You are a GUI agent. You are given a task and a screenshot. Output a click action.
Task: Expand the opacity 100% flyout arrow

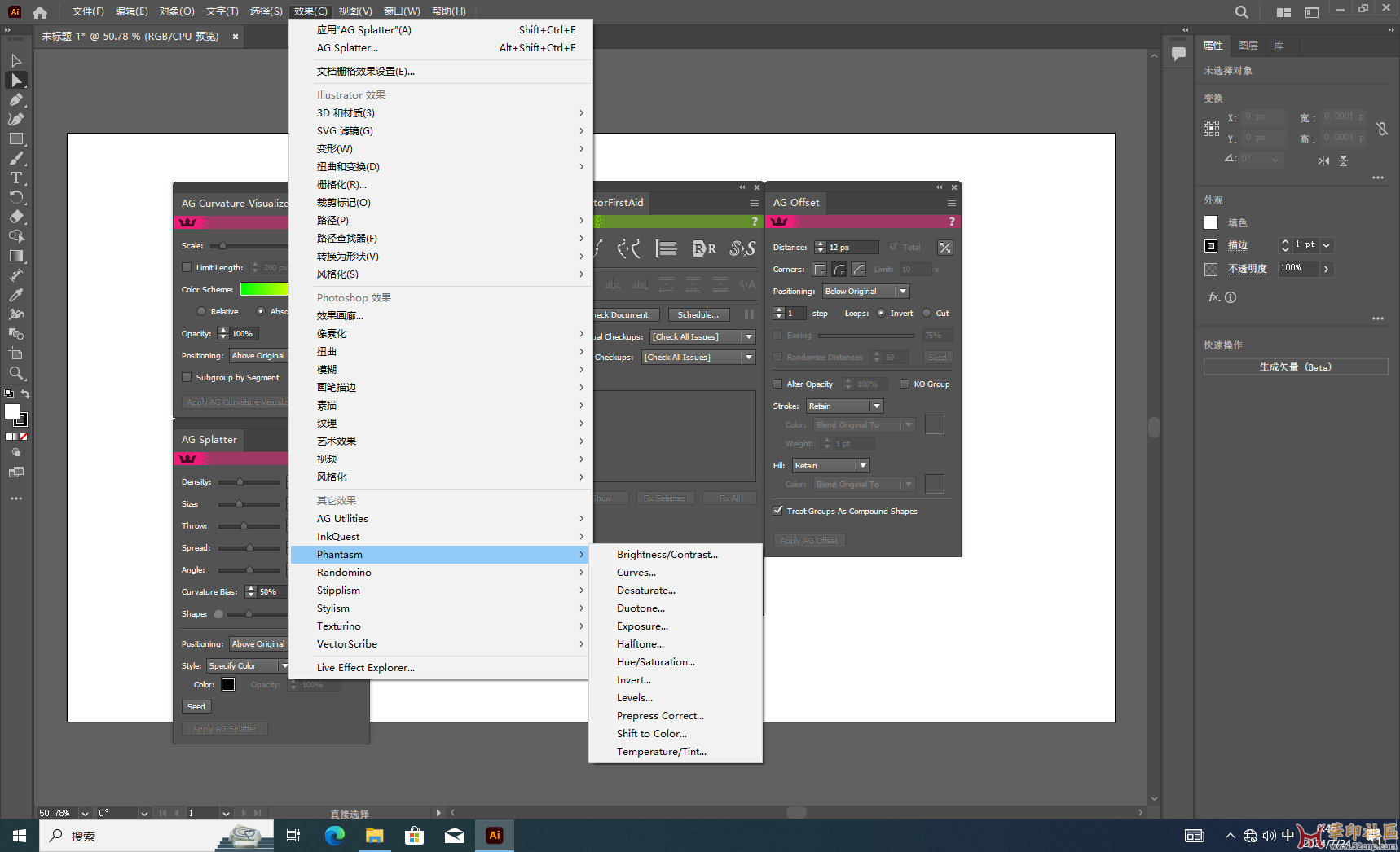[x=1326, y=269]
